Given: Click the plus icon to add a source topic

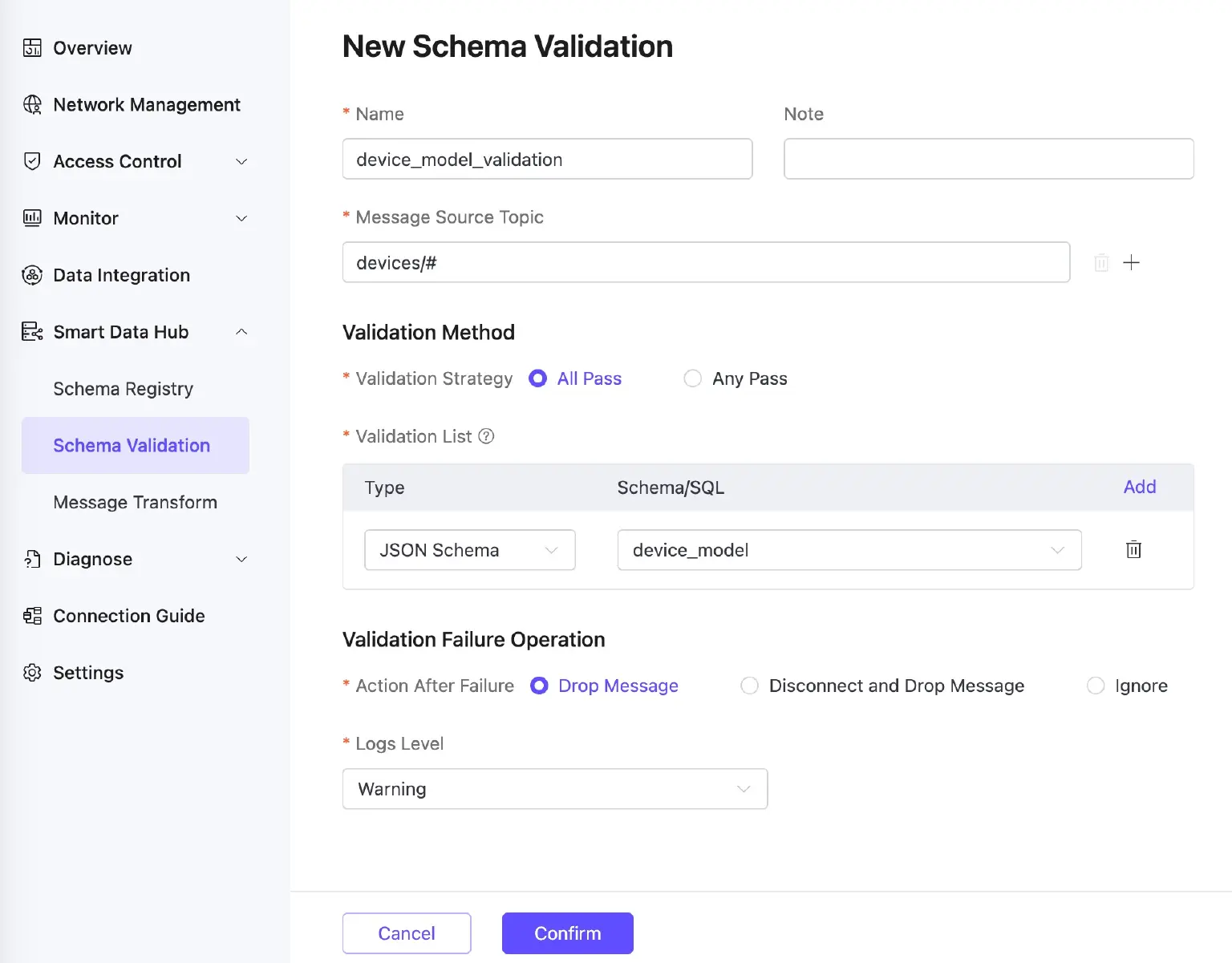Looking at the screenshot, I should click(1132, 262).
